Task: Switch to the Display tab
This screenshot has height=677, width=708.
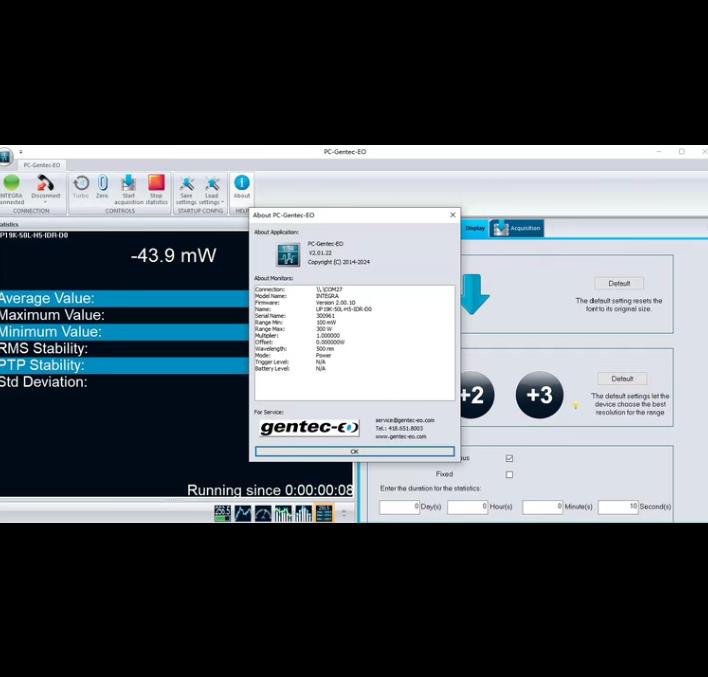Action: click(x=475, y=228)
